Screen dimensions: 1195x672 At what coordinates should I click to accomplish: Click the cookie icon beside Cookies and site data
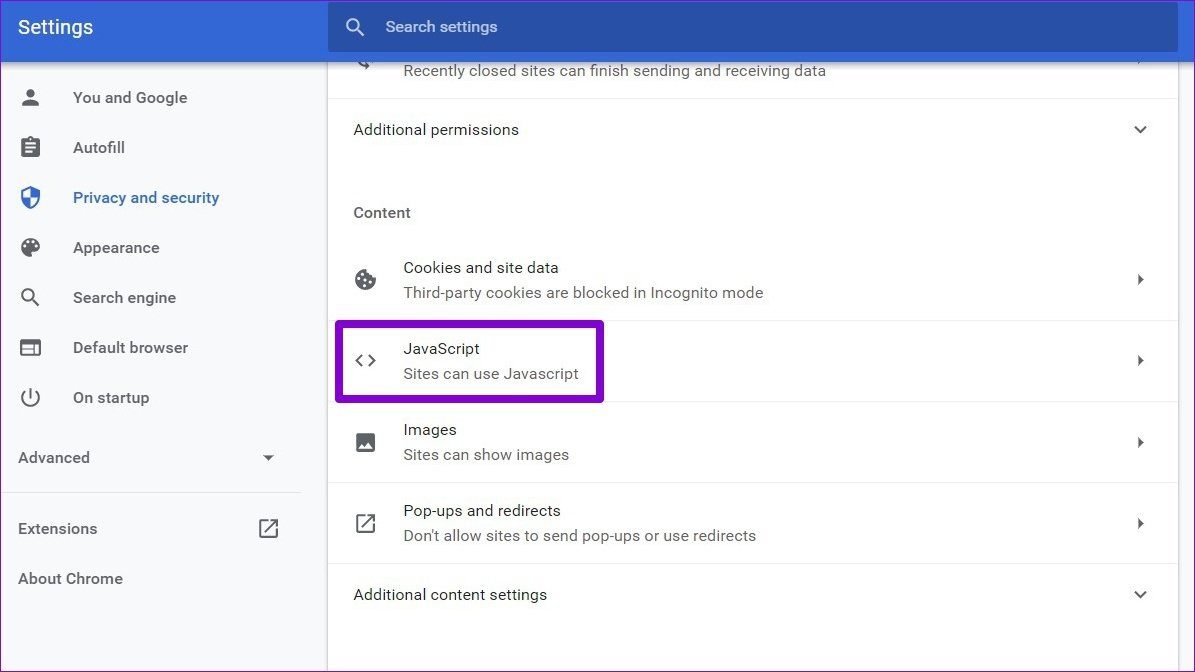point(366,280)
